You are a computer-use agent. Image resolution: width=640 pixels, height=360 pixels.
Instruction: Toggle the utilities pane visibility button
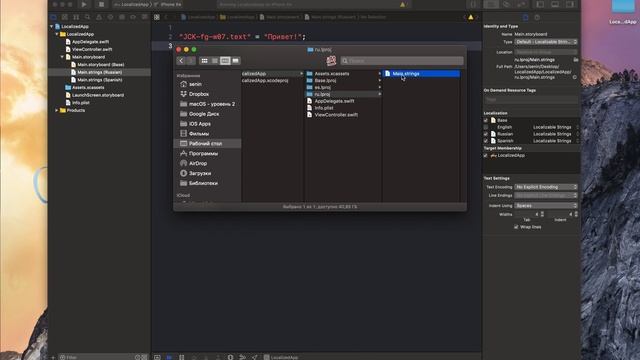[570, 4]
